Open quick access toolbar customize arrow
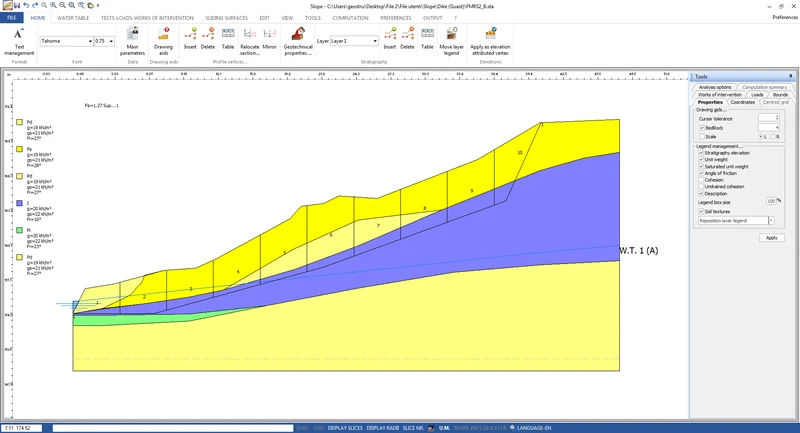The image size is (800, 433). [98, 5]
